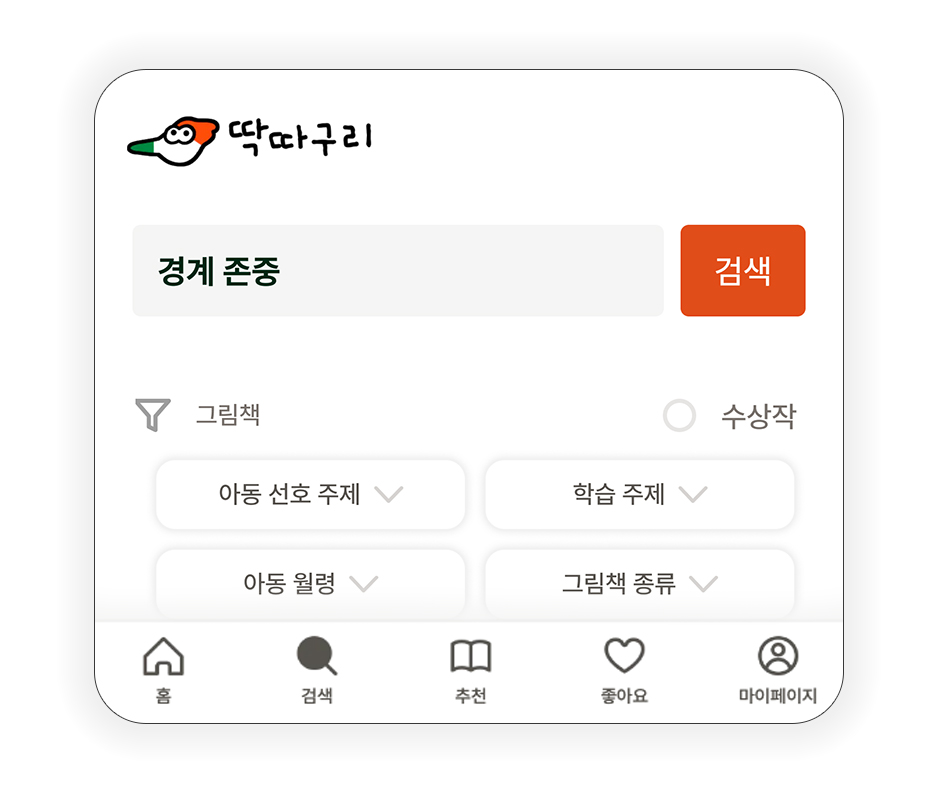Open the profile via the person icon

point(778,655)
